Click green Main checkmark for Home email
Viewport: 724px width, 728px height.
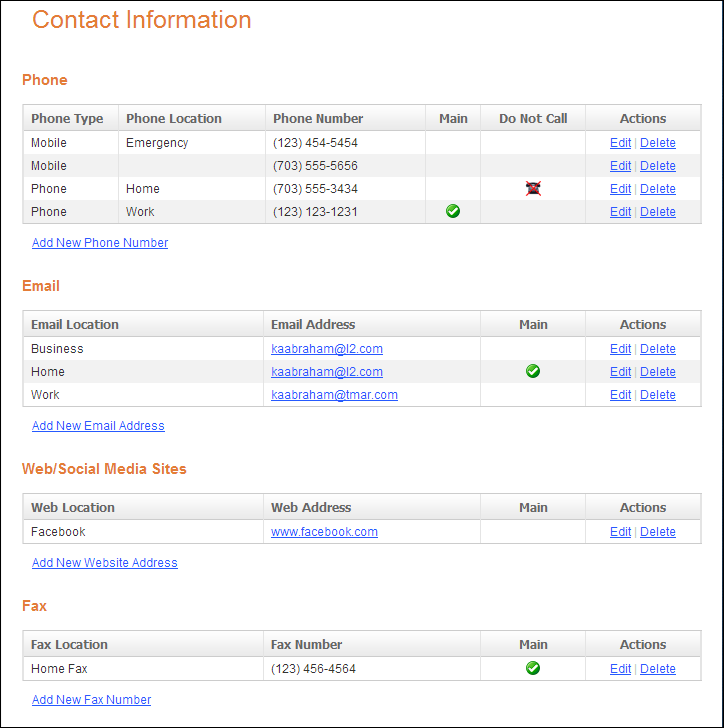coord(533,371)
